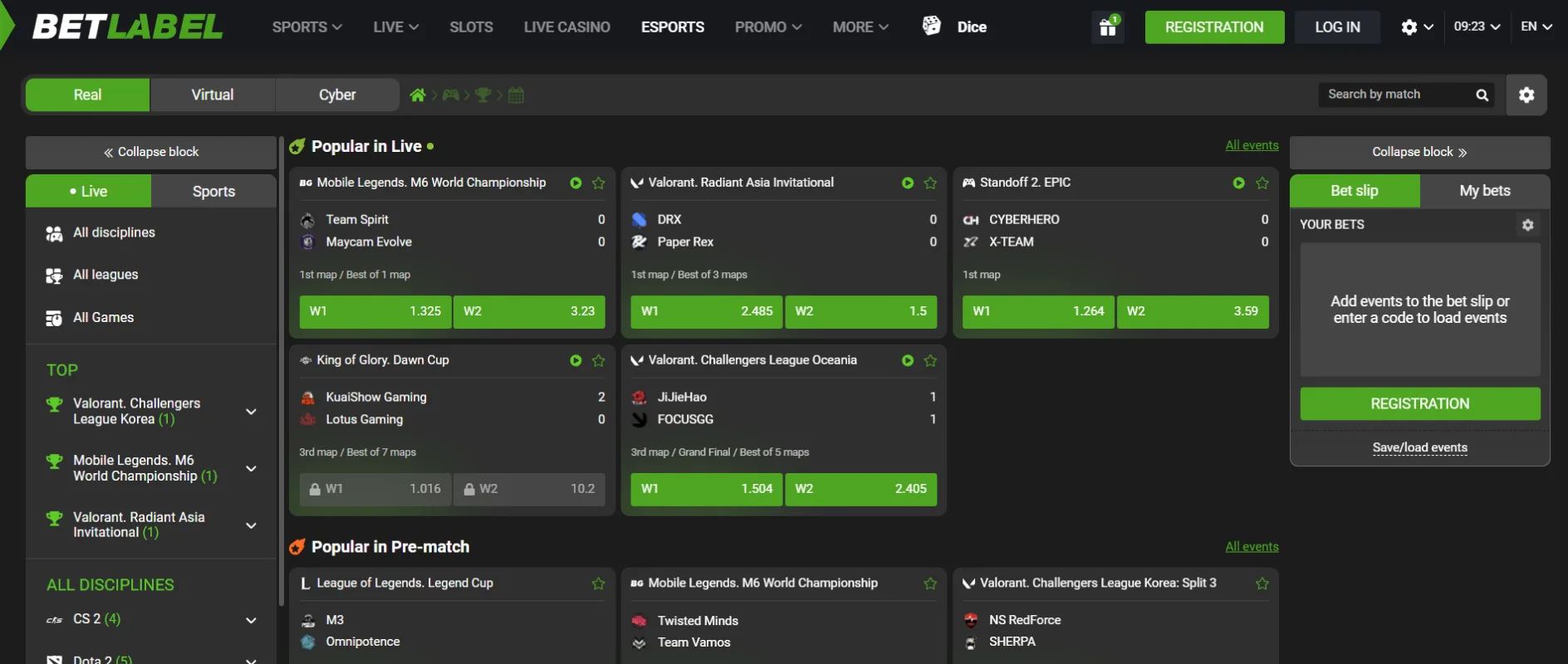The image size is (1568, 664).
Task: Open match filter settings gear
Action: coord(1526,95)
